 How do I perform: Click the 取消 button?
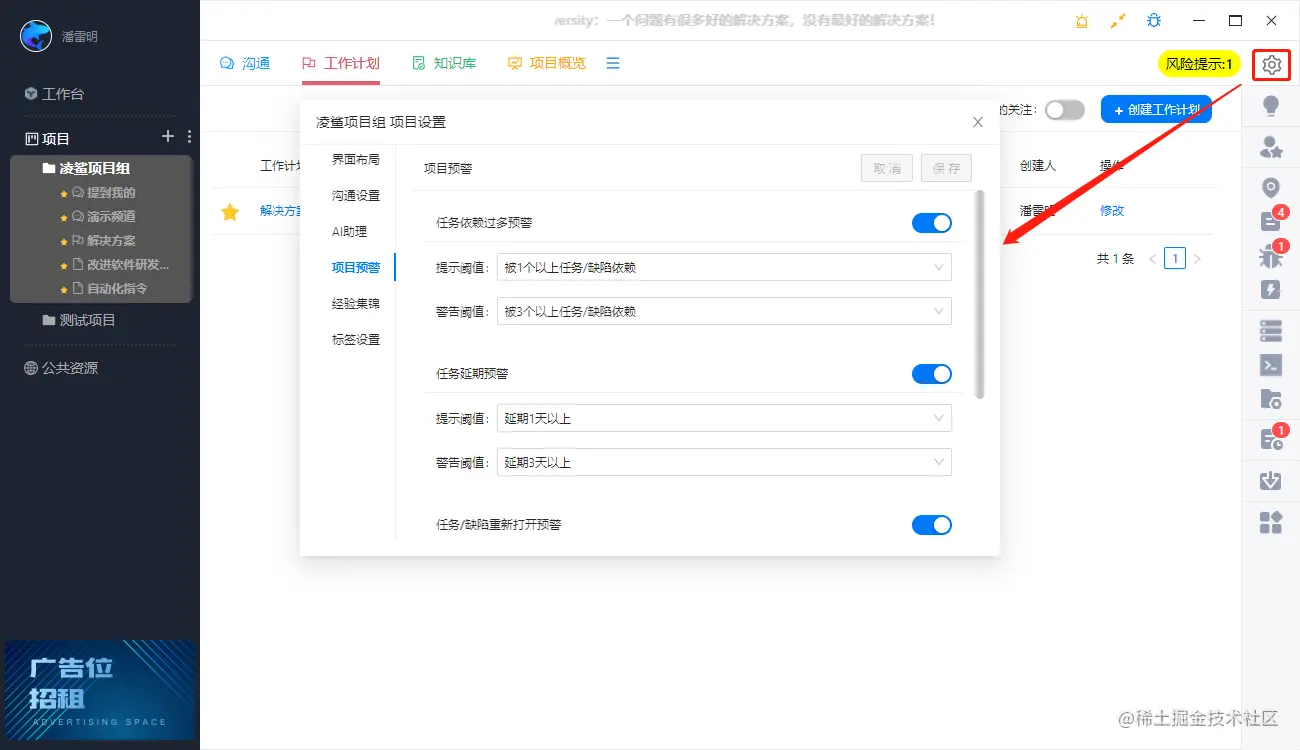tap(887, 168)
